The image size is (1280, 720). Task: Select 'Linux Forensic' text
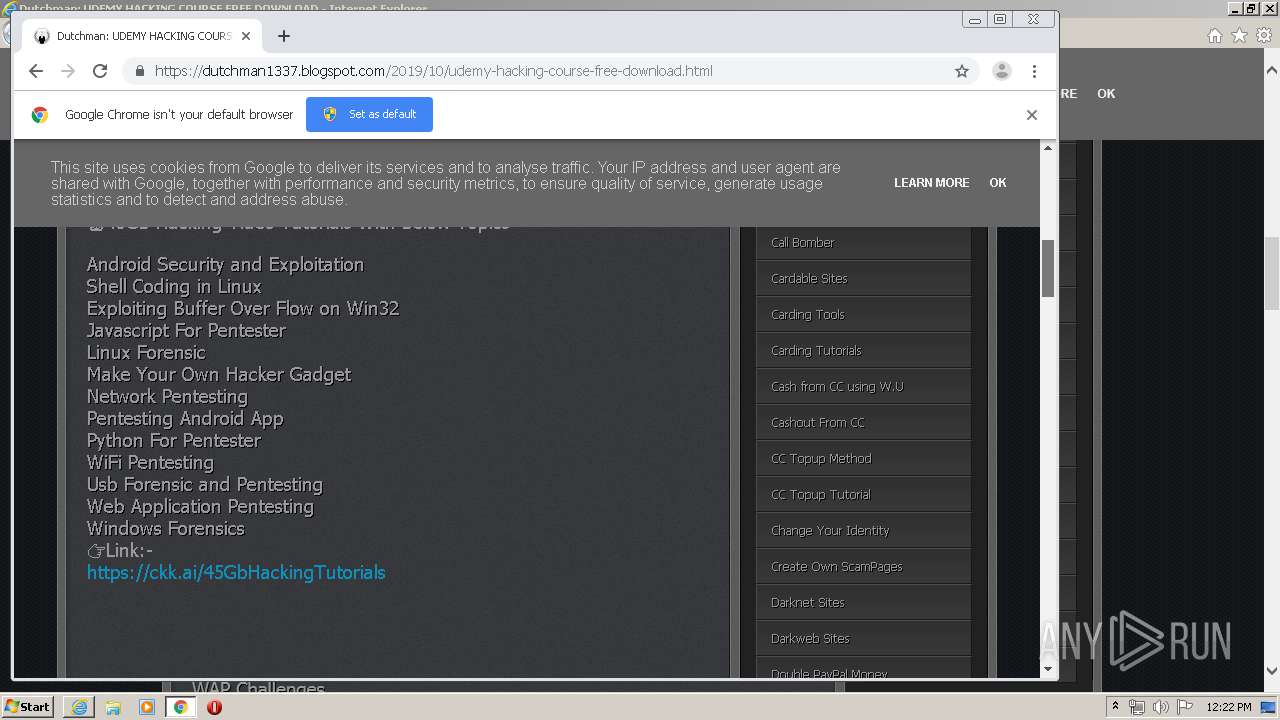click(146, 353)
